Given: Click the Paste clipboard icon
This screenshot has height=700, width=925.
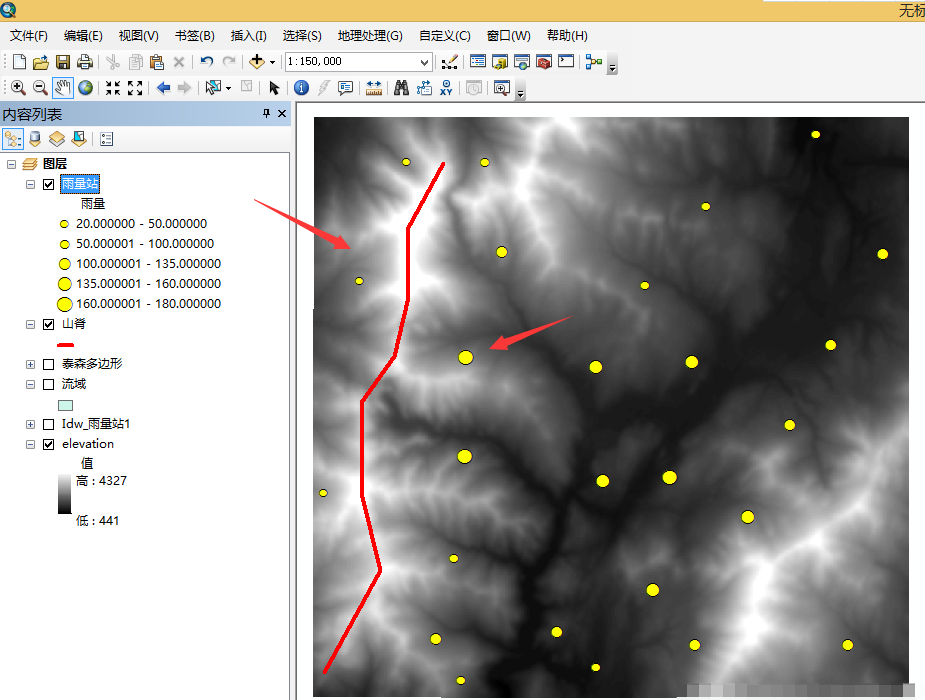Looking at the screenshot, I should [156, 62].
